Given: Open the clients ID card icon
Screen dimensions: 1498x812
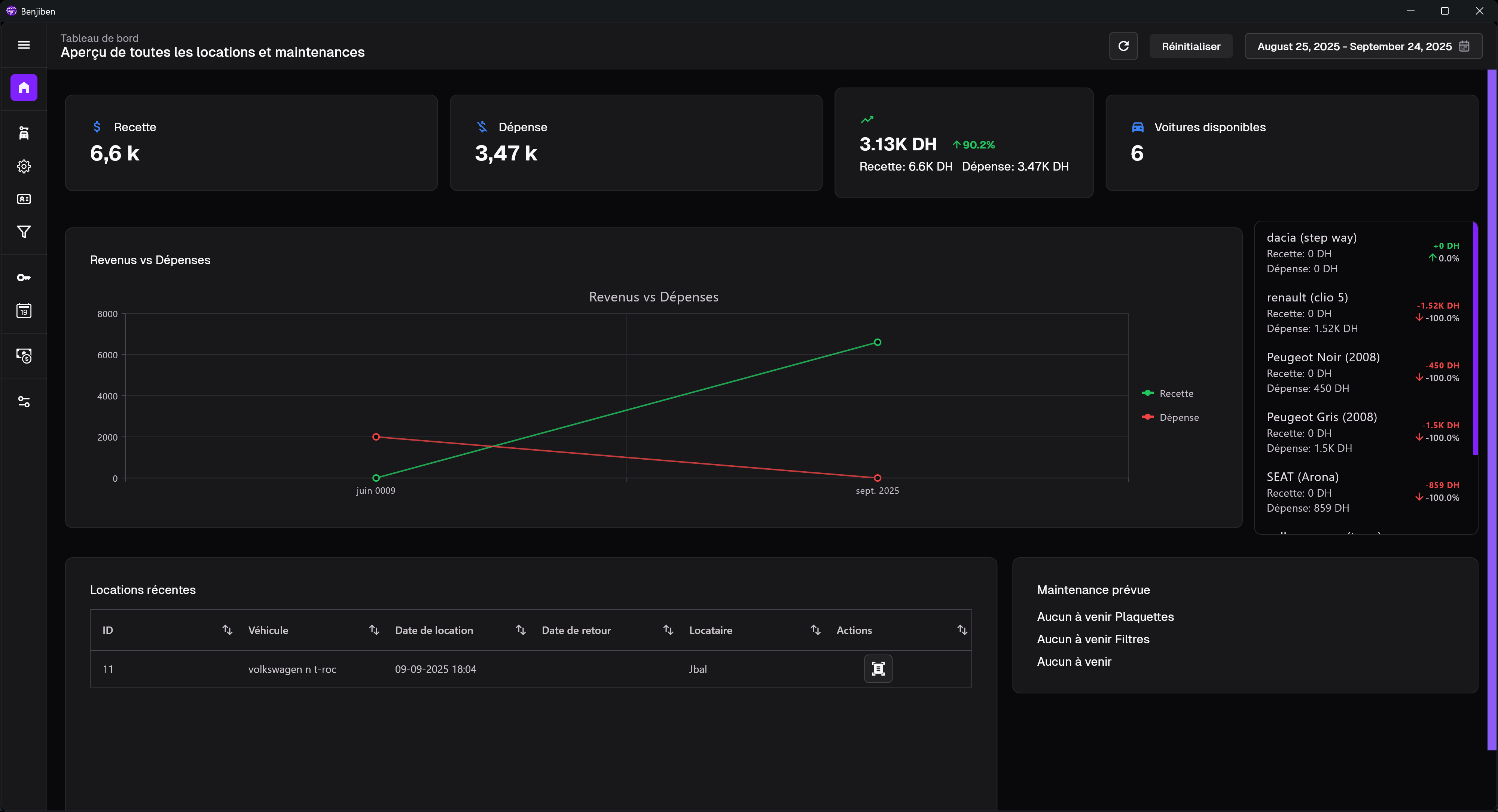Looking at the screenshot, I should click(x=23, y=198).
